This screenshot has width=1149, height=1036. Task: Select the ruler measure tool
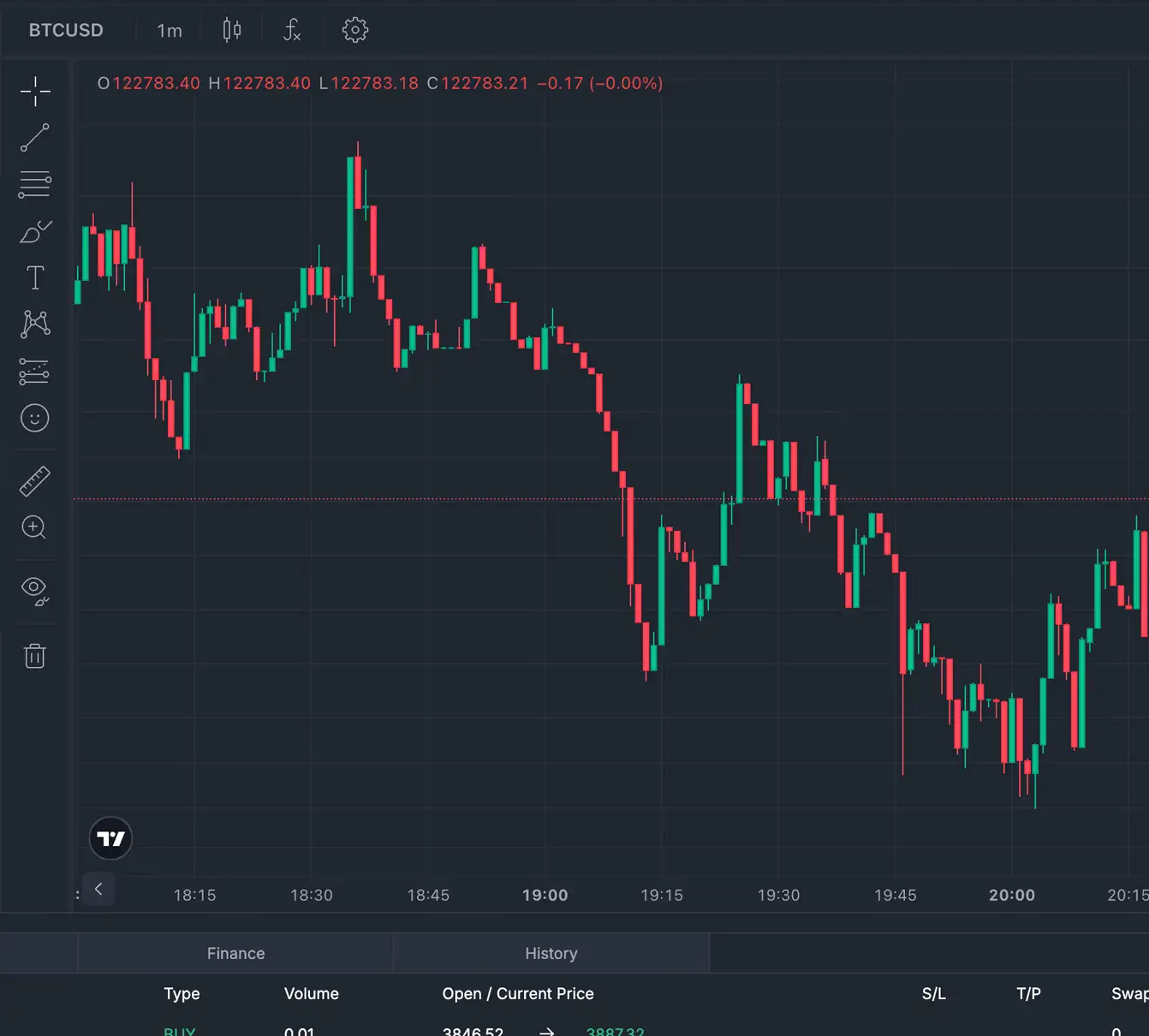pyautogui.click(x=35, y=481)
